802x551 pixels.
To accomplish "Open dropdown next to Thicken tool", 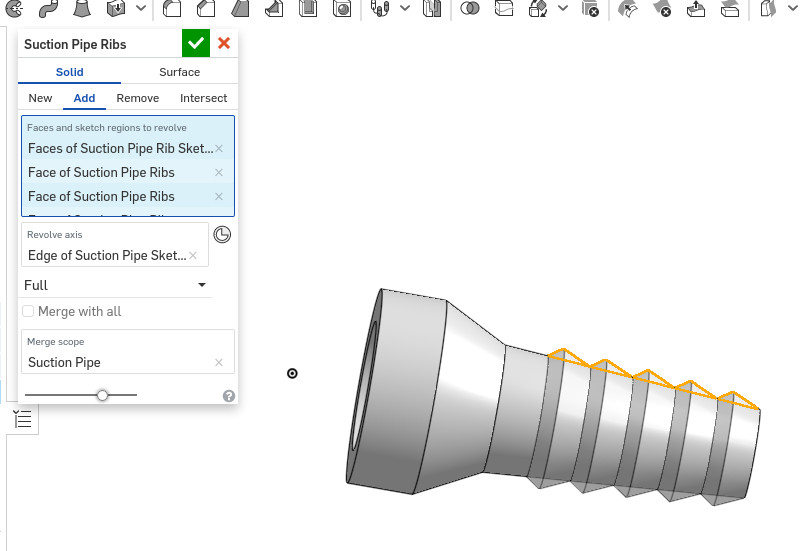I will coord(141,8).
